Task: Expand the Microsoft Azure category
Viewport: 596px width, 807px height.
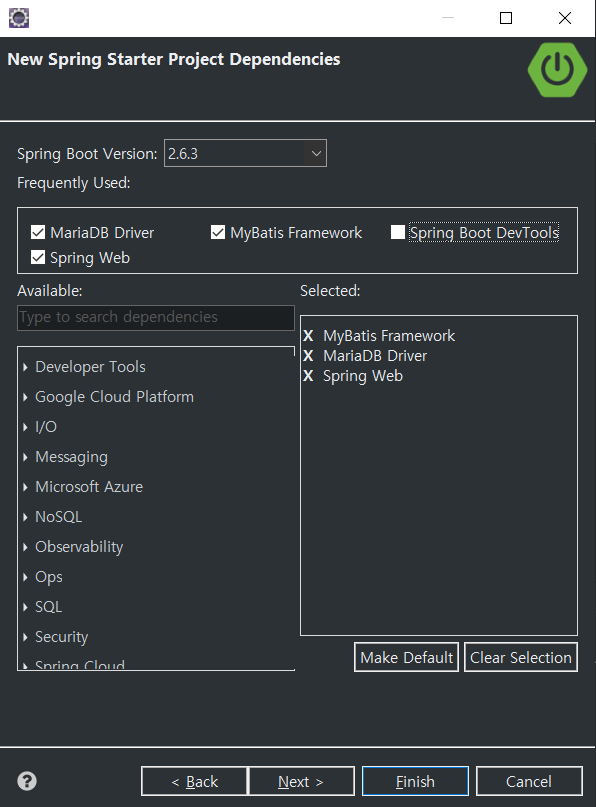Action: click(25, 487)
